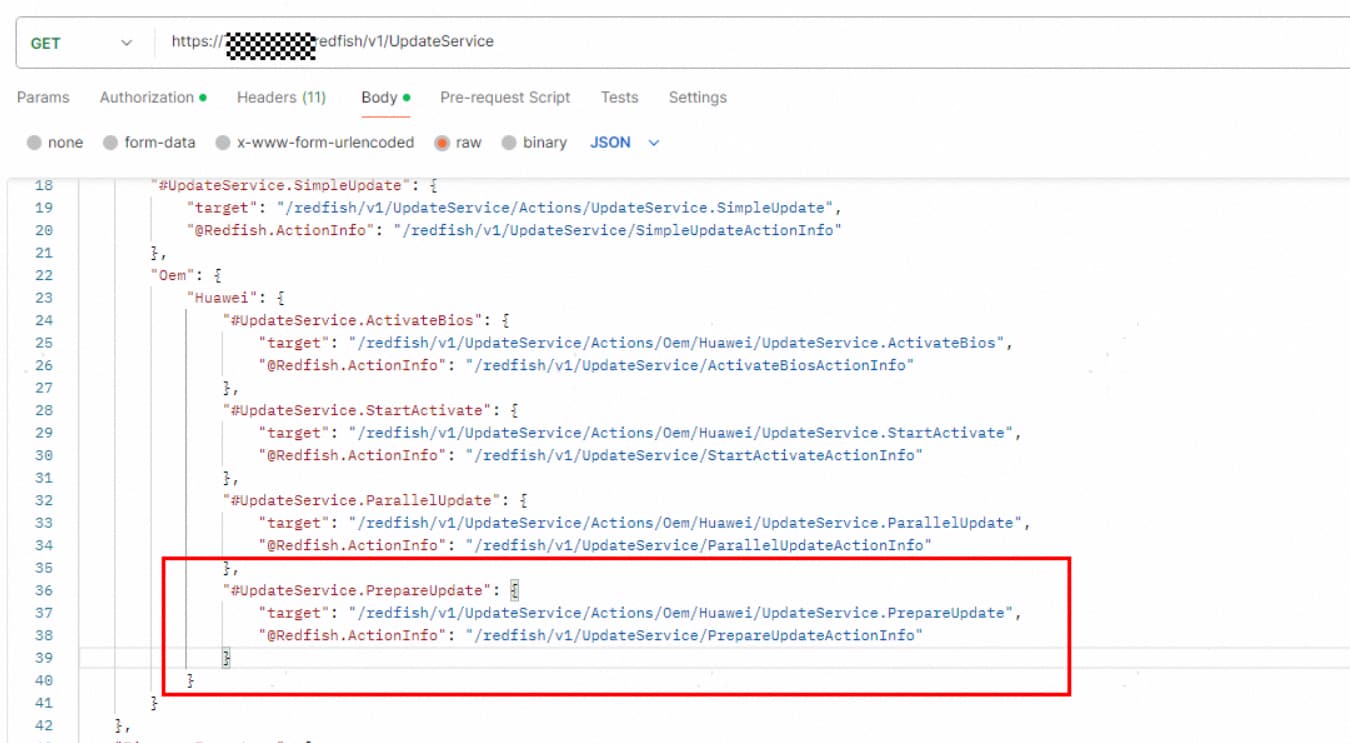Select the Headers (11) tab
This screenshot has width=1350, height=743.
pos(281,97)
